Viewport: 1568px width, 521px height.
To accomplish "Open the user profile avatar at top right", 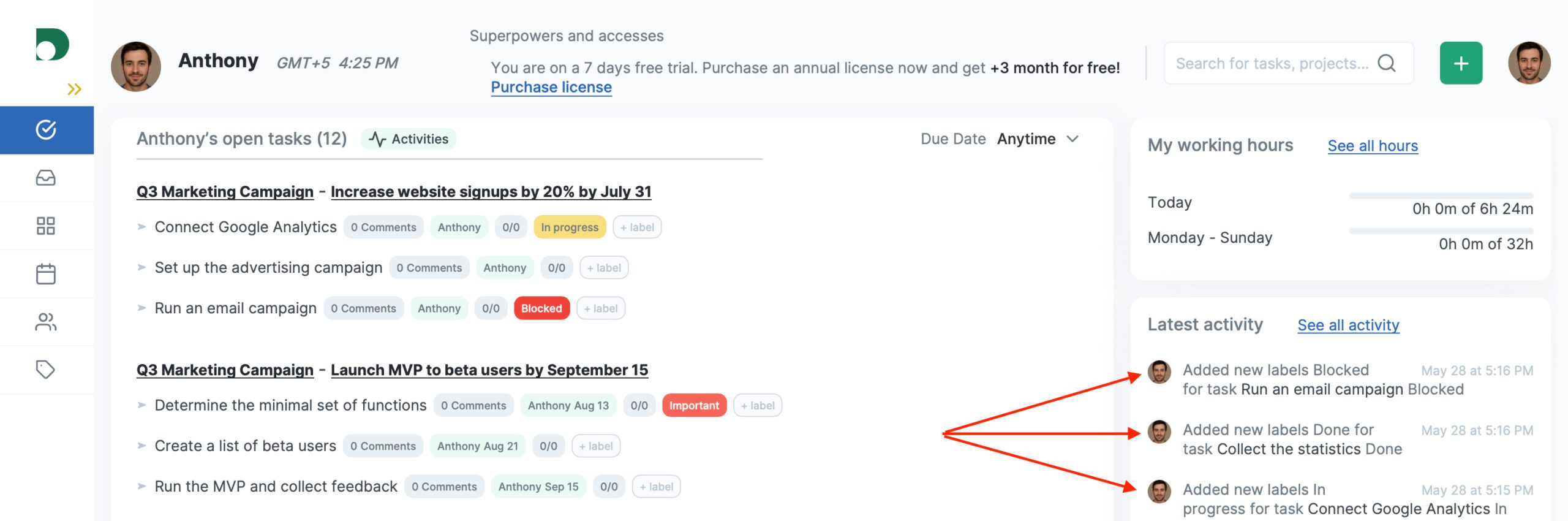I will pos(1529,63).
